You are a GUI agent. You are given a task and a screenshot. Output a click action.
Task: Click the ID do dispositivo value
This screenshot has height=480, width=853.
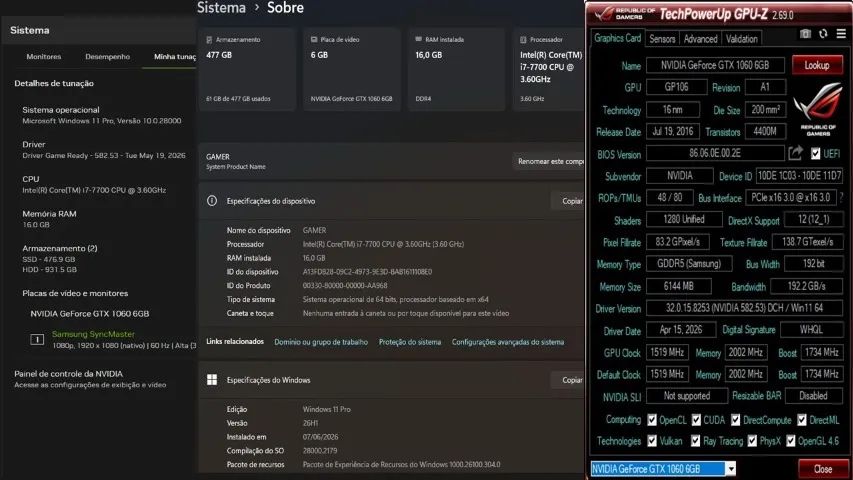pos(367,272)
